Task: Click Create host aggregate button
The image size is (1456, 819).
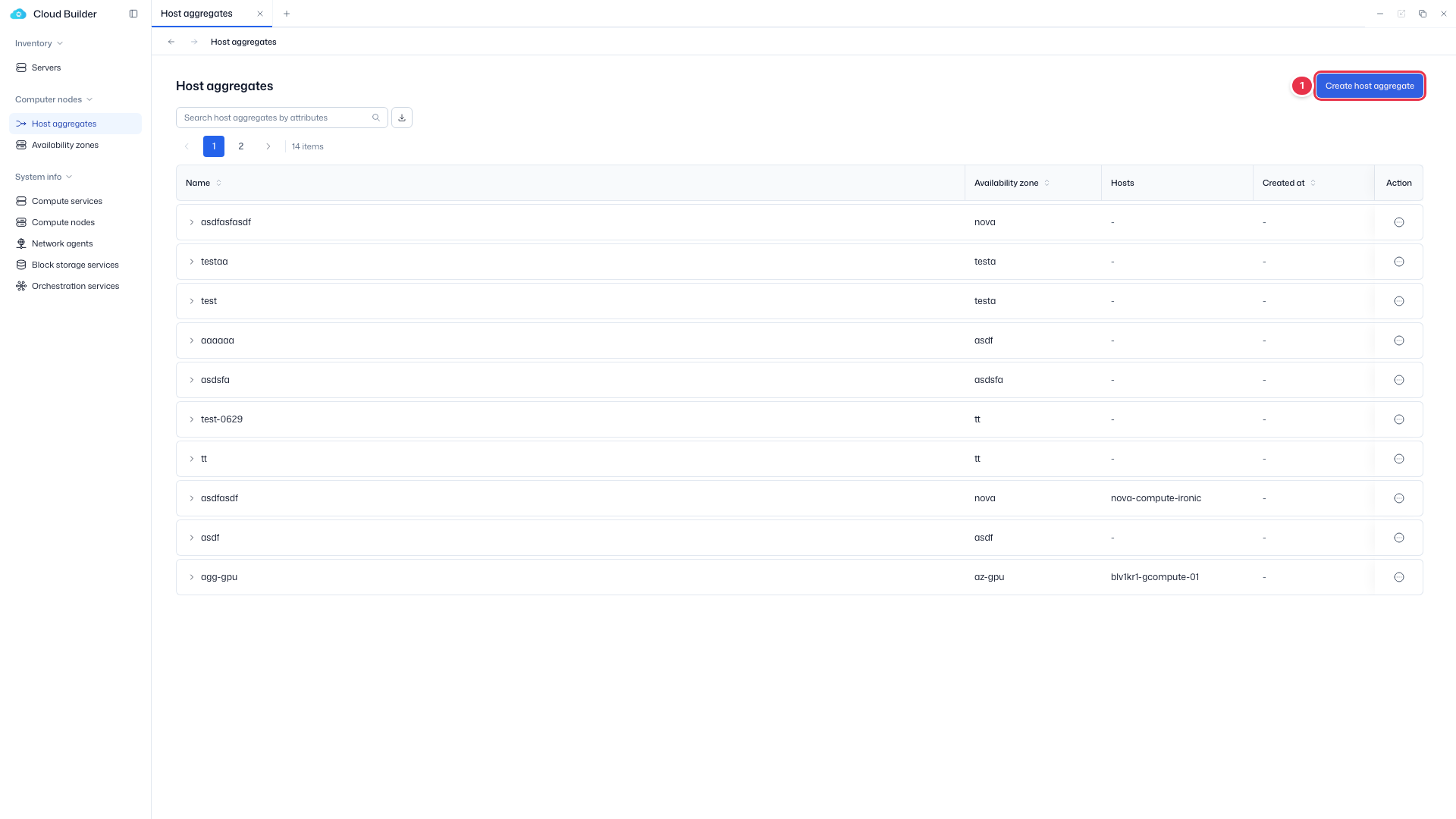Action: point(1370,86)
